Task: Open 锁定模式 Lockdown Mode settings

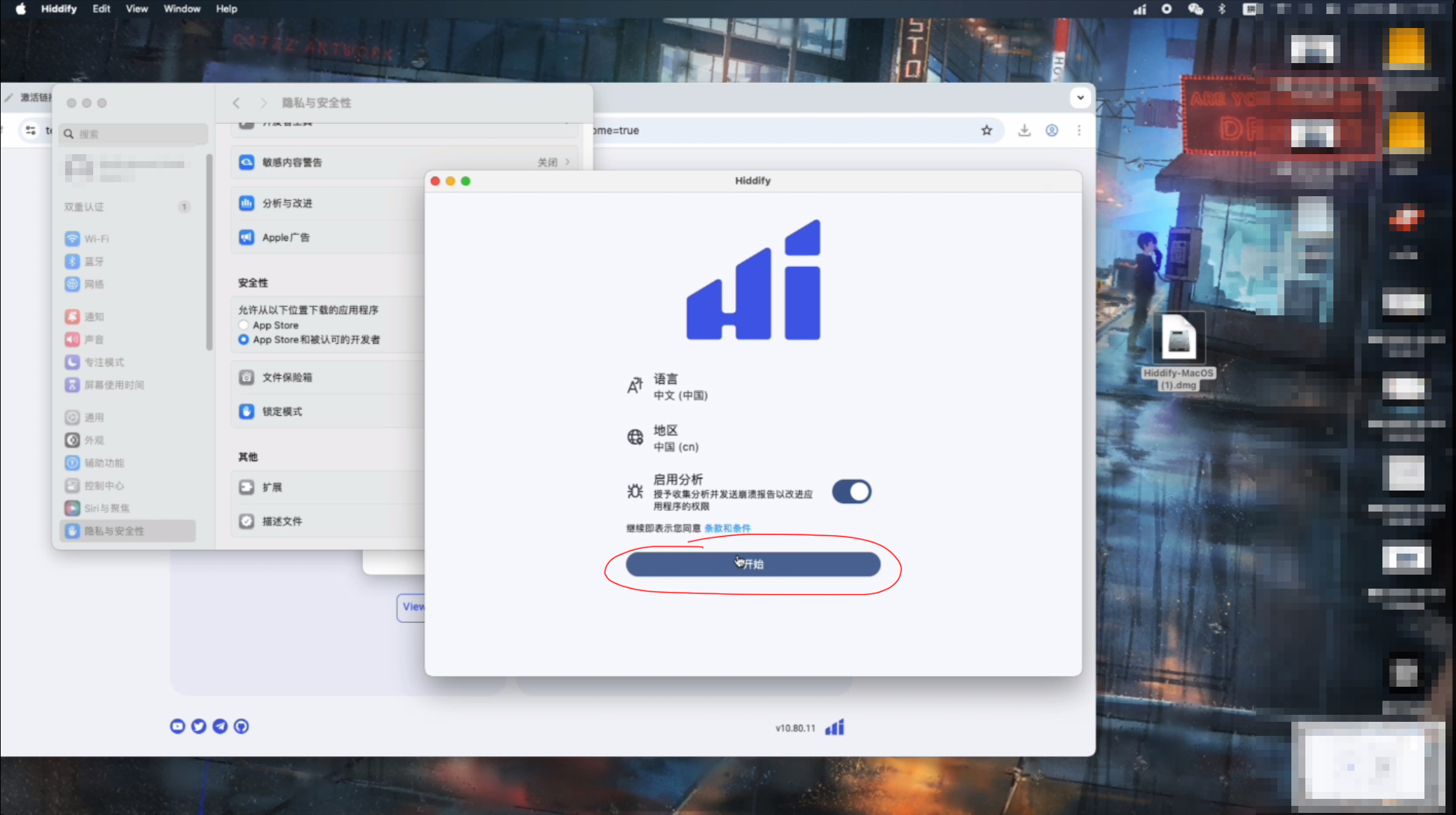Action: click(328, 411)
